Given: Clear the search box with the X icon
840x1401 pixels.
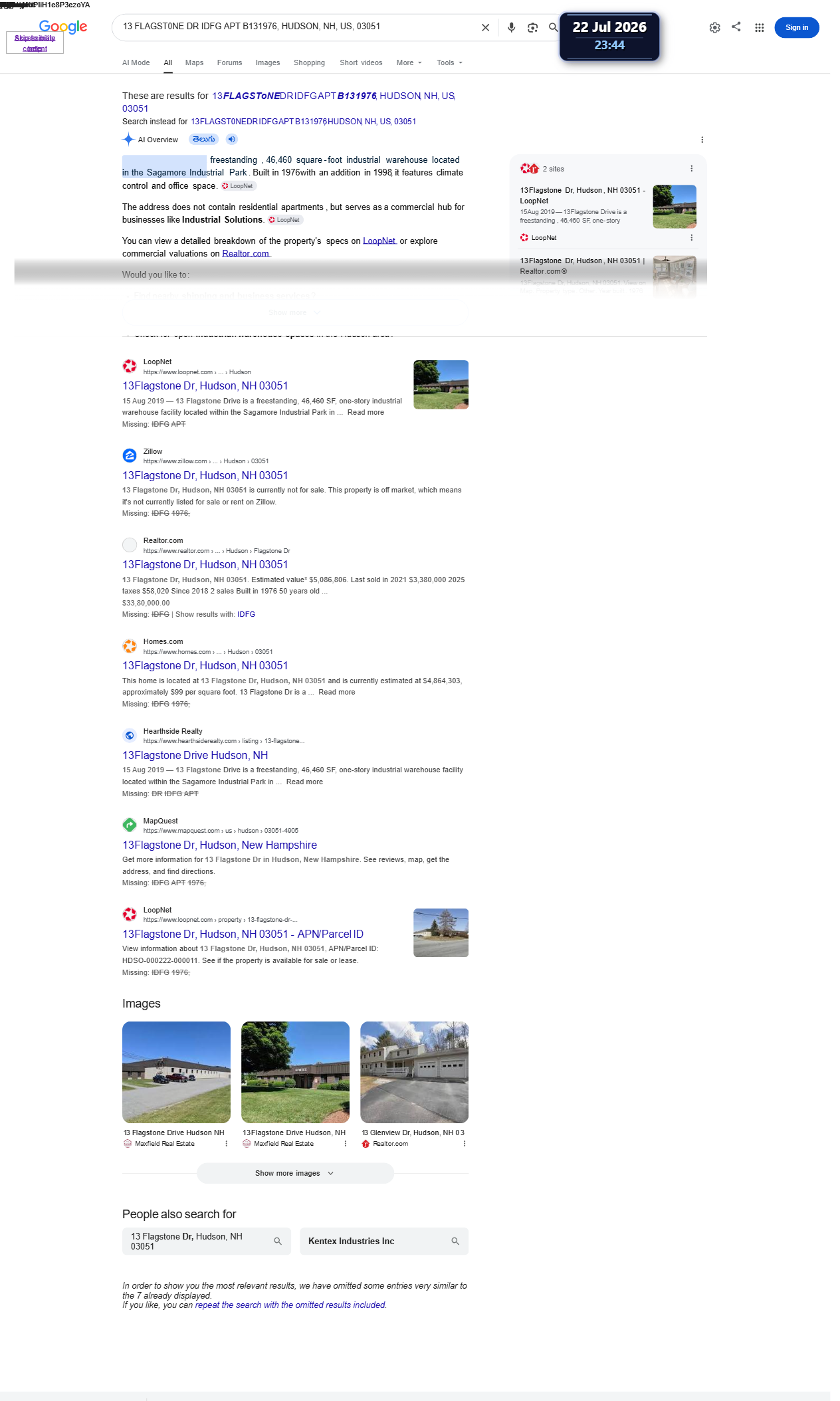Looking at the screenshot, I should pyautogui.click(x=485, y=27).
